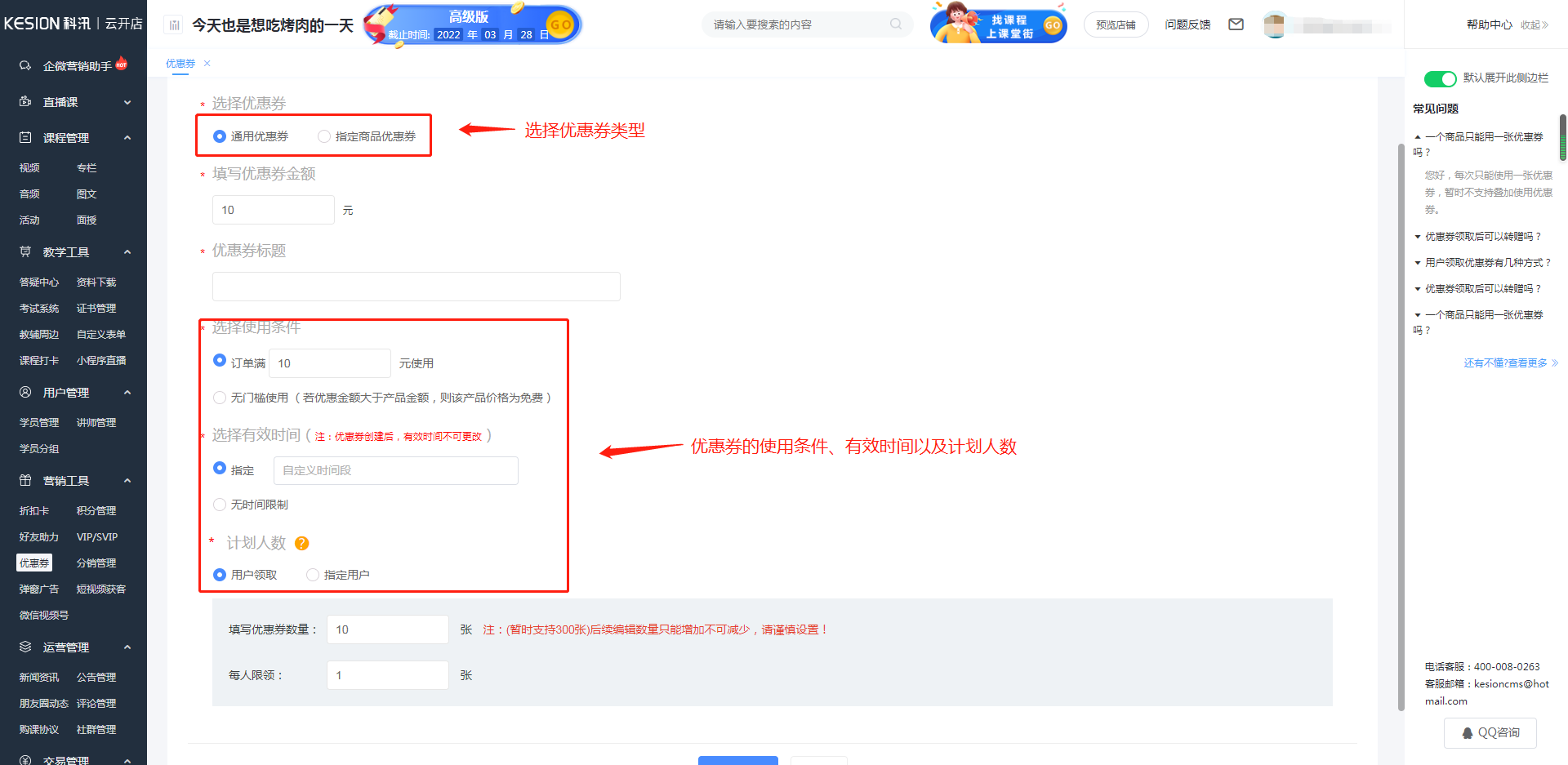
Task: Select 指定 time period radio
Action: [220, 468]
